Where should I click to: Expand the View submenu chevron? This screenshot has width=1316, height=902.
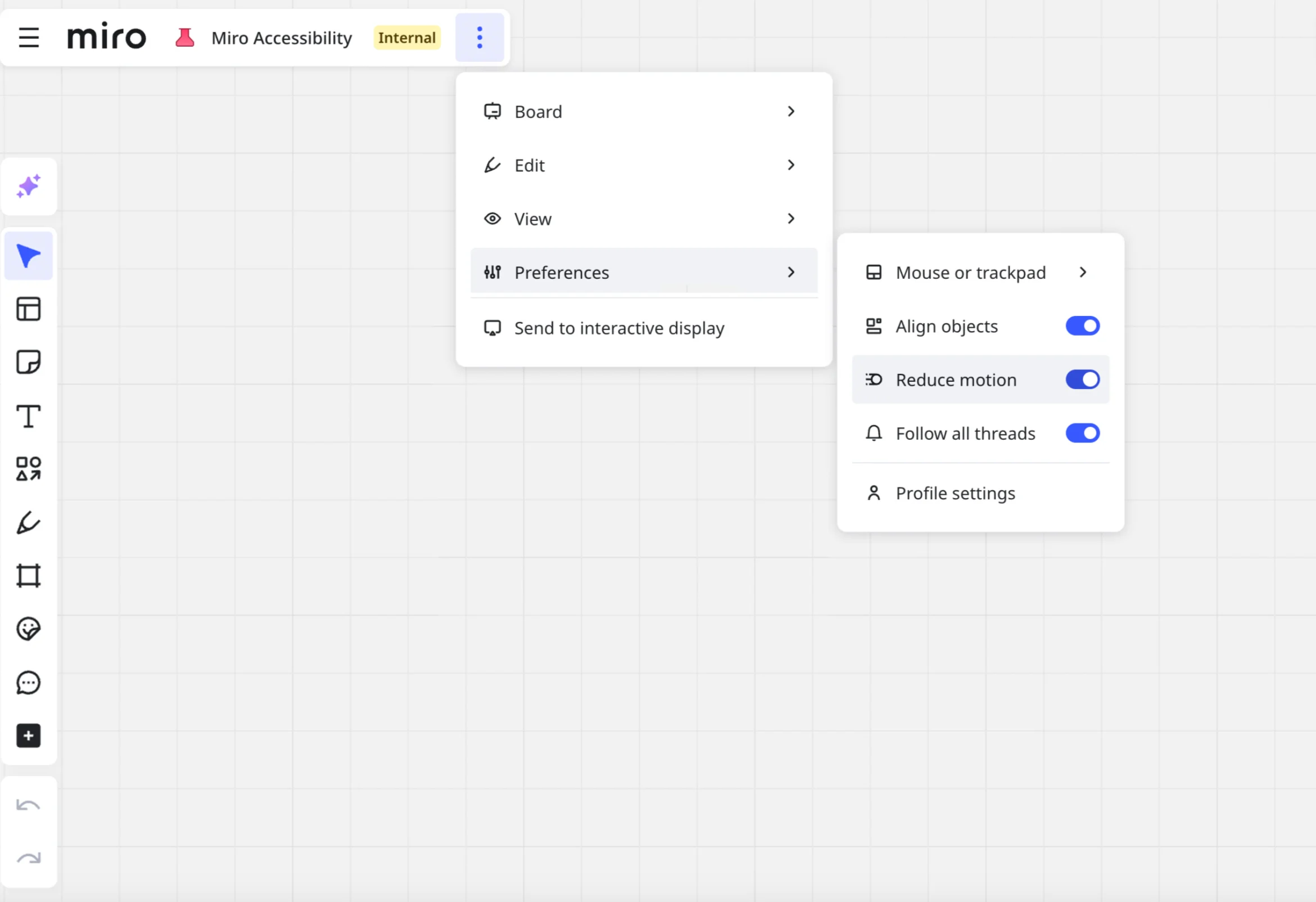coord(791,219)
